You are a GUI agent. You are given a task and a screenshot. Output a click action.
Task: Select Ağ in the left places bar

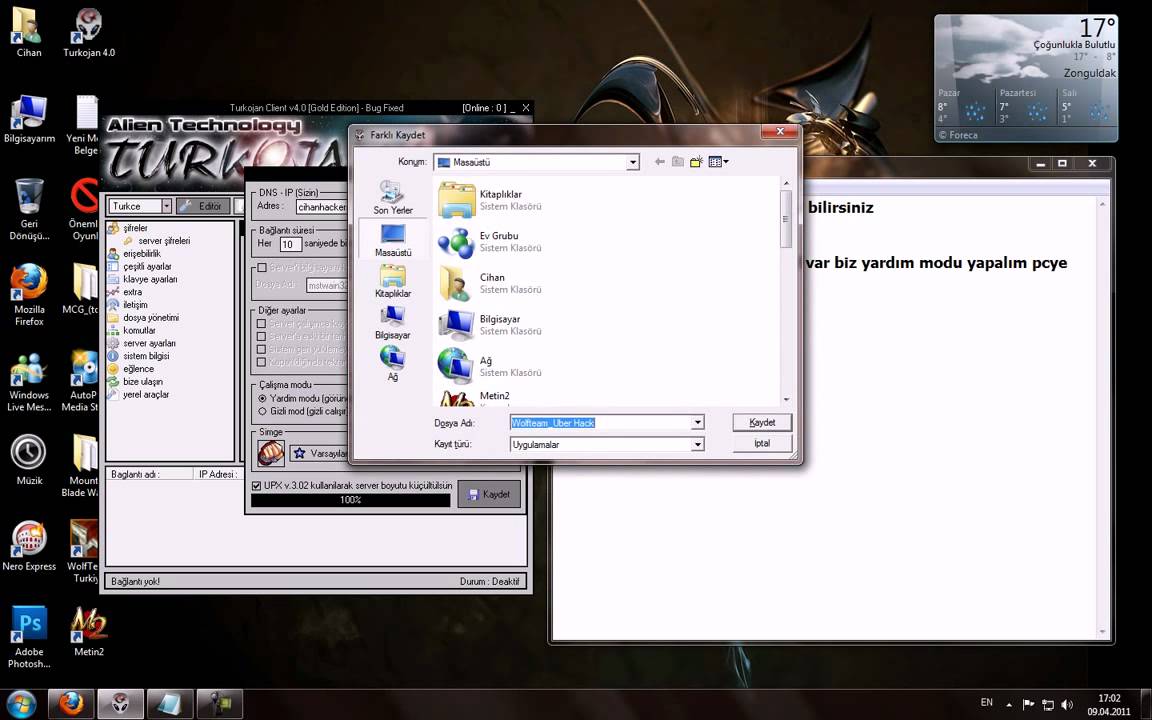(392, 364)
